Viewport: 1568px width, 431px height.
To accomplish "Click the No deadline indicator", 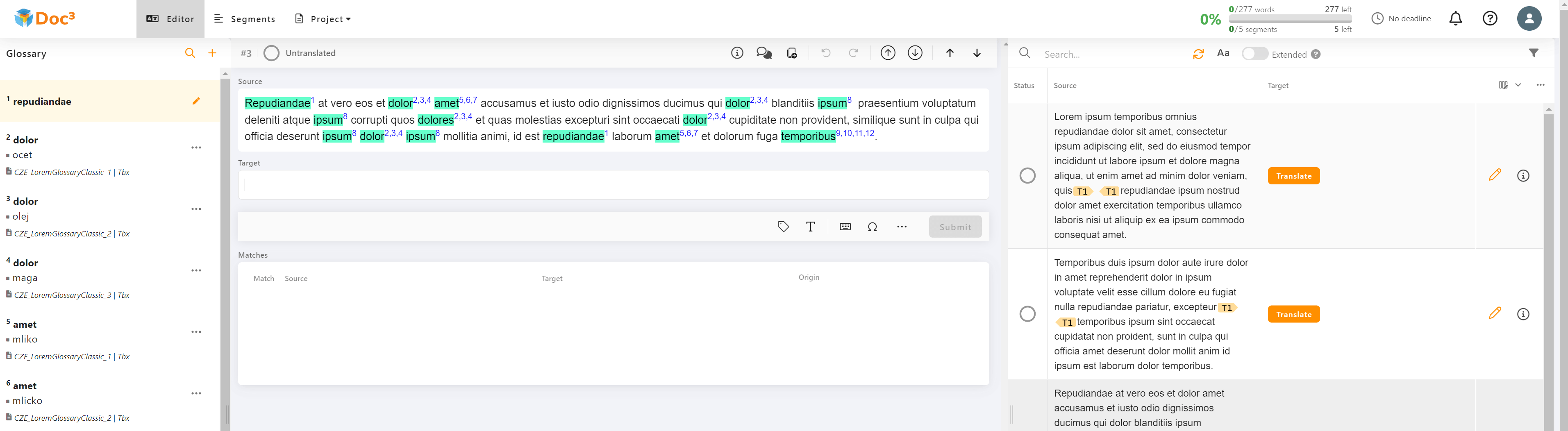I will (1401, 18).
